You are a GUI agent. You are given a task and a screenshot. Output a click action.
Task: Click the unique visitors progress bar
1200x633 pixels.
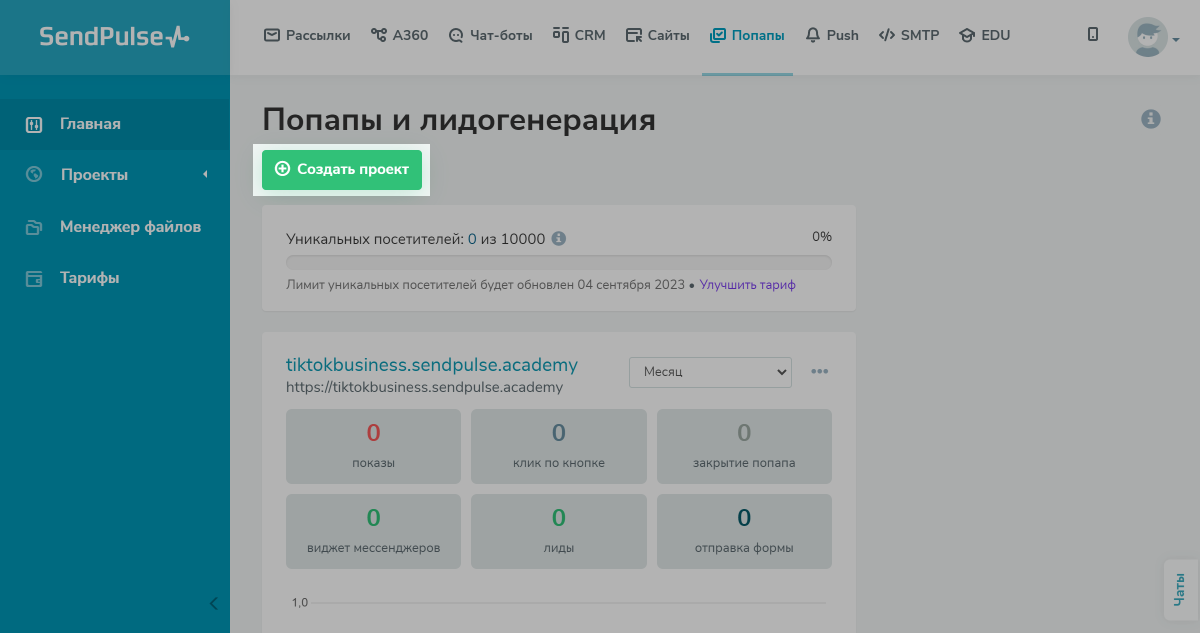click(558, 262)
